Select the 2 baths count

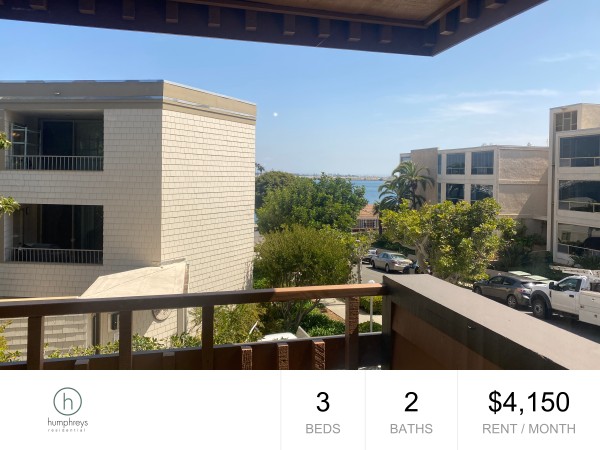411,402
